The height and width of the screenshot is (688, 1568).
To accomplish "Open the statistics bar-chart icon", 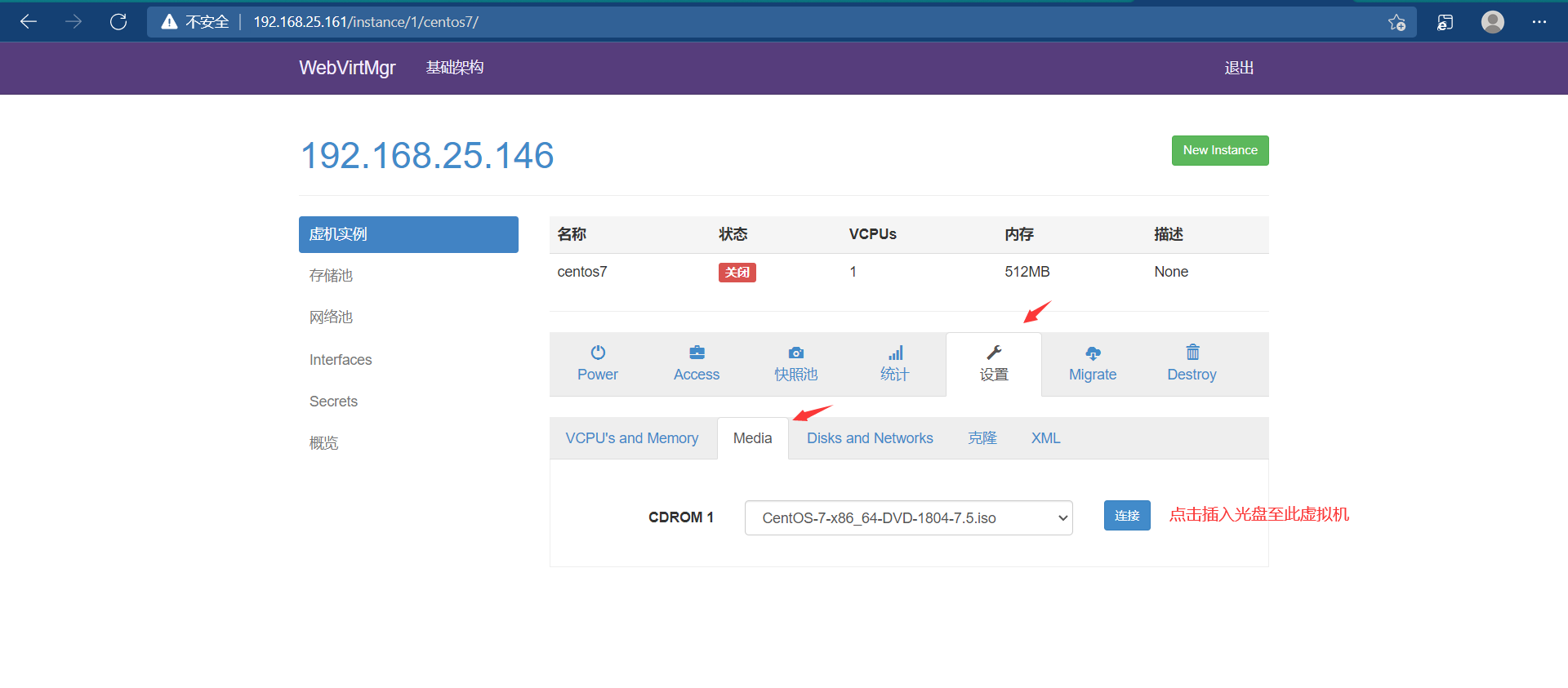I will pos(896,353).
